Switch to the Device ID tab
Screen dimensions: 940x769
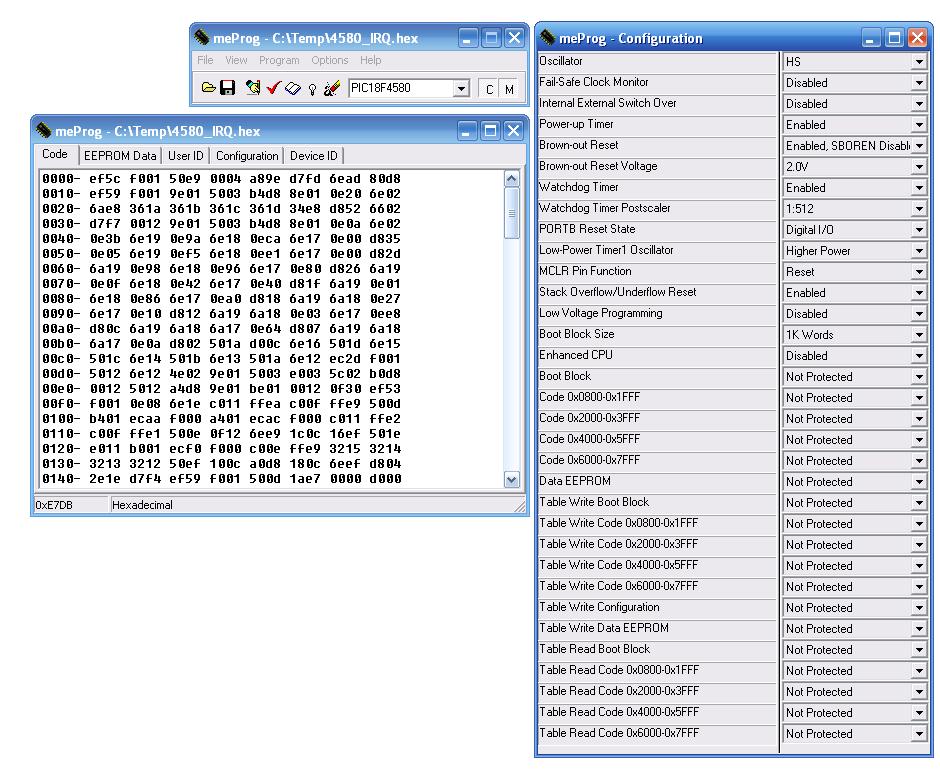coord(314,156)
